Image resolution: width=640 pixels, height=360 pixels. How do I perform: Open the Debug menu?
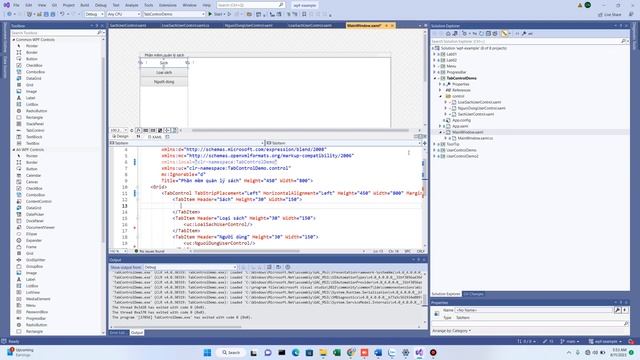pyautogui.click(x=100, y=5)
